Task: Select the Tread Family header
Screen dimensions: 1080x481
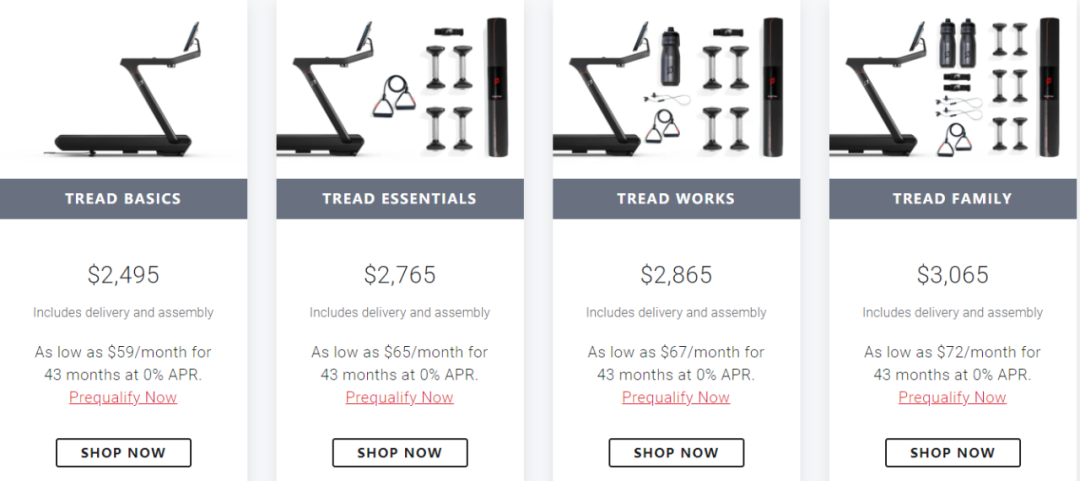Action: tap(953, 199)
